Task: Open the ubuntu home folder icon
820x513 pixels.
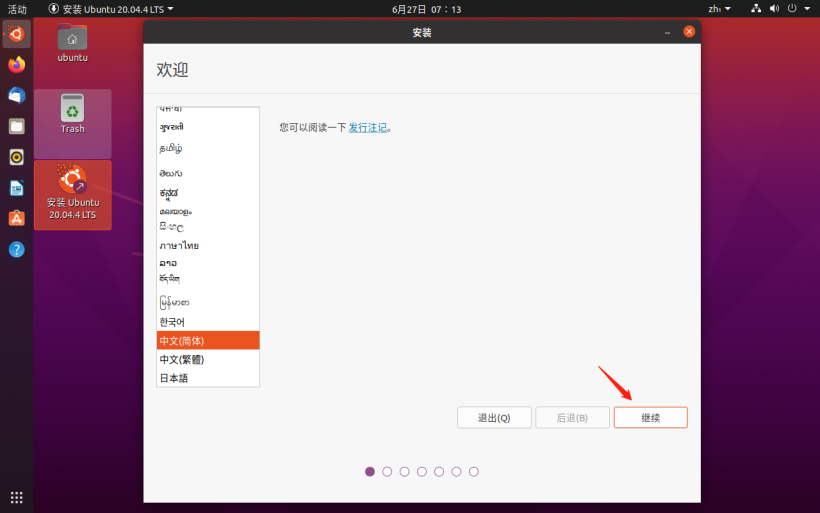Action: pyautogui.click(x=72, y=42)
